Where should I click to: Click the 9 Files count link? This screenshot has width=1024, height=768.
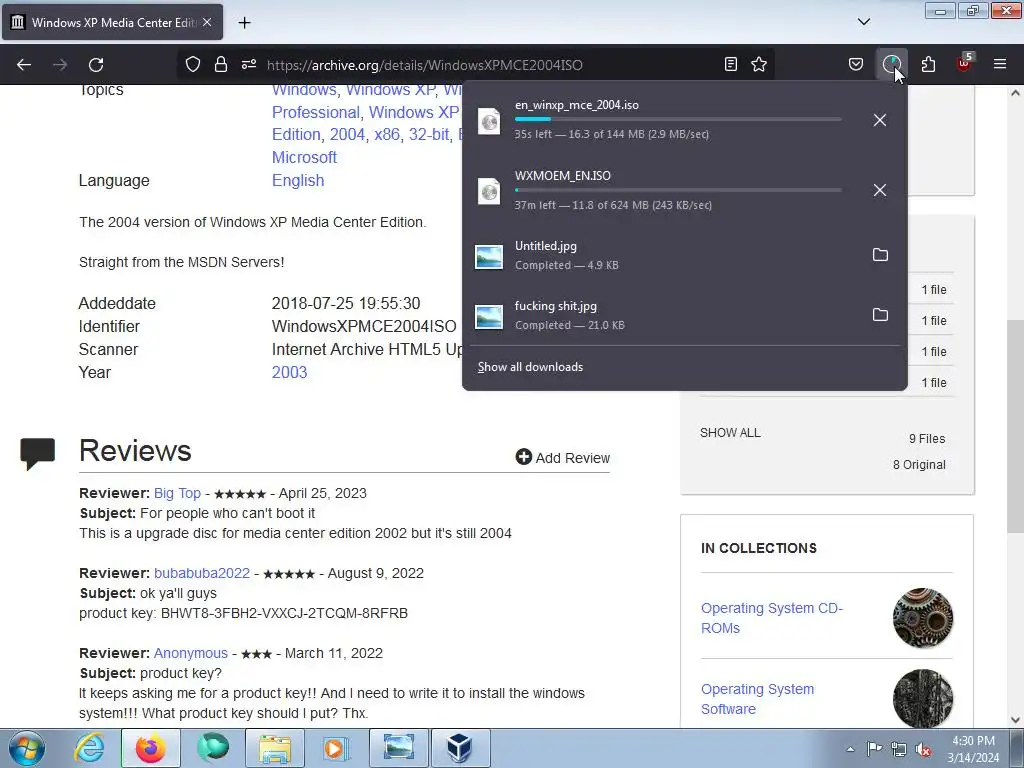pos(927,439)
